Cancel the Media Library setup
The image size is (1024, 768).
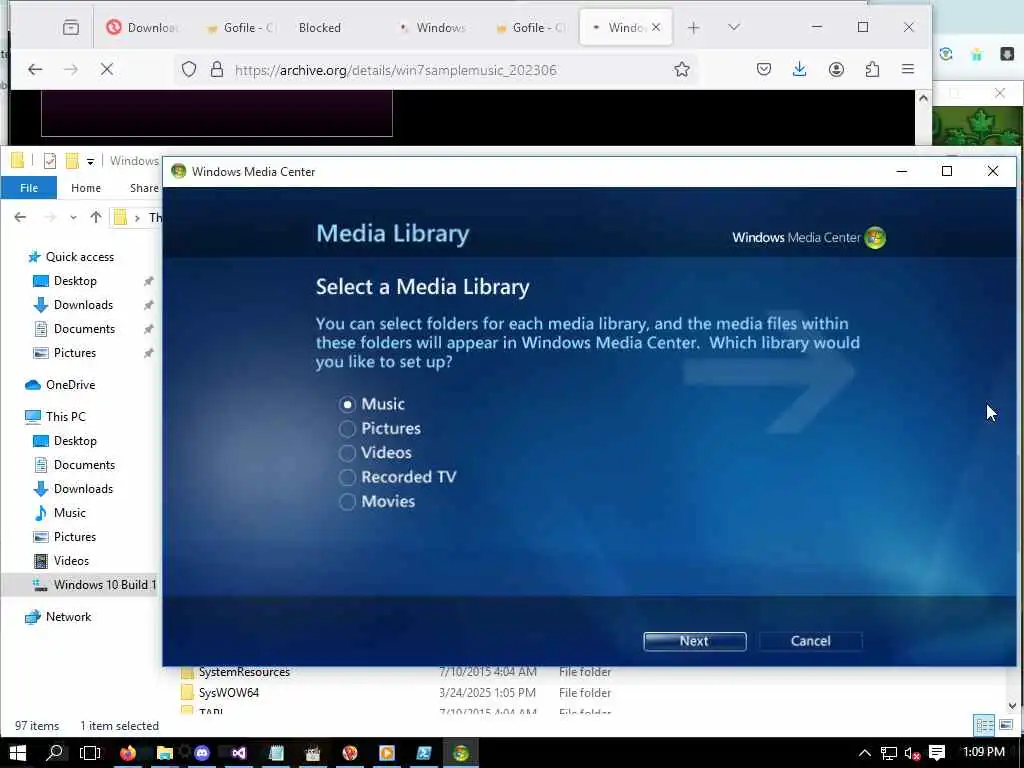[x=810, y=641]
